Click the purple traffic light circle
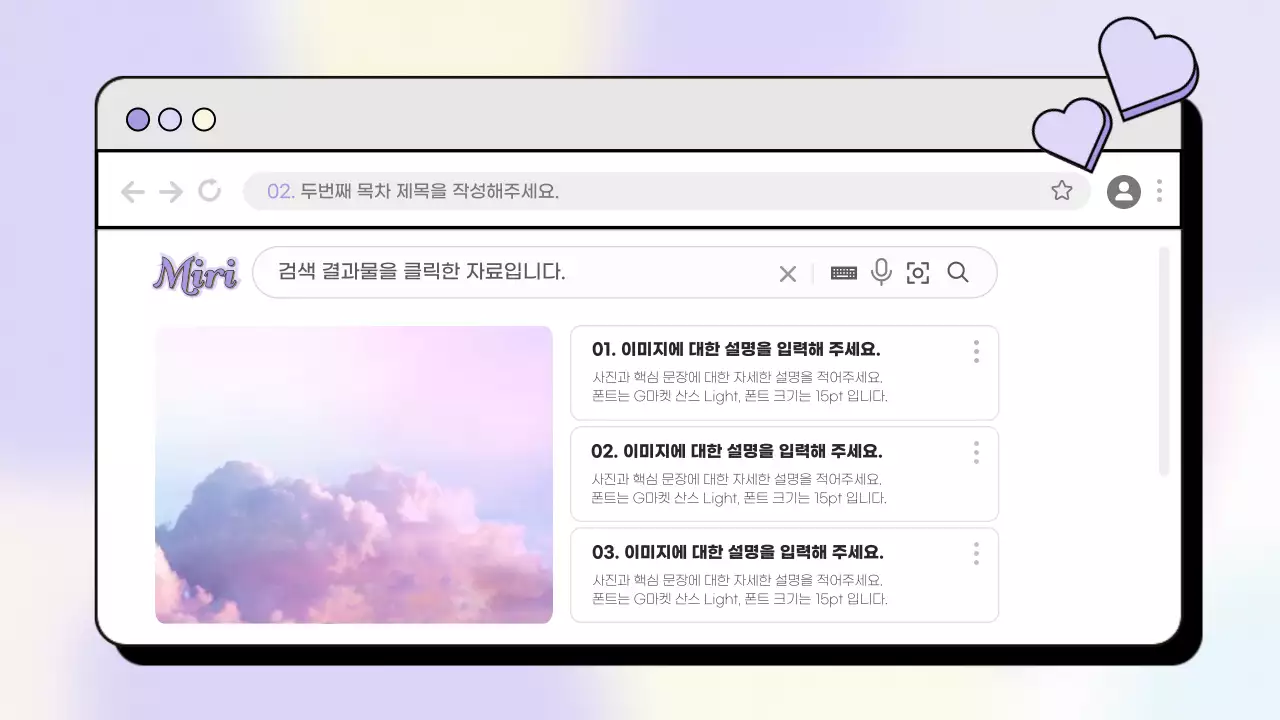1280x720 pixels. pos(137,119)
